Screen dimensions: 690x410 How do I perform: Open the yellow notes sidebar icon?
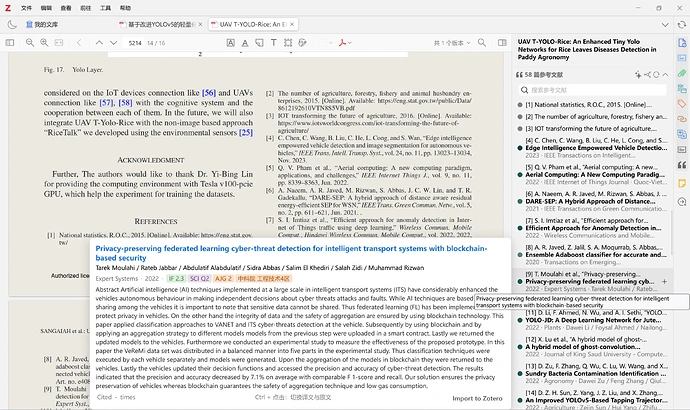tap(682, 183)
